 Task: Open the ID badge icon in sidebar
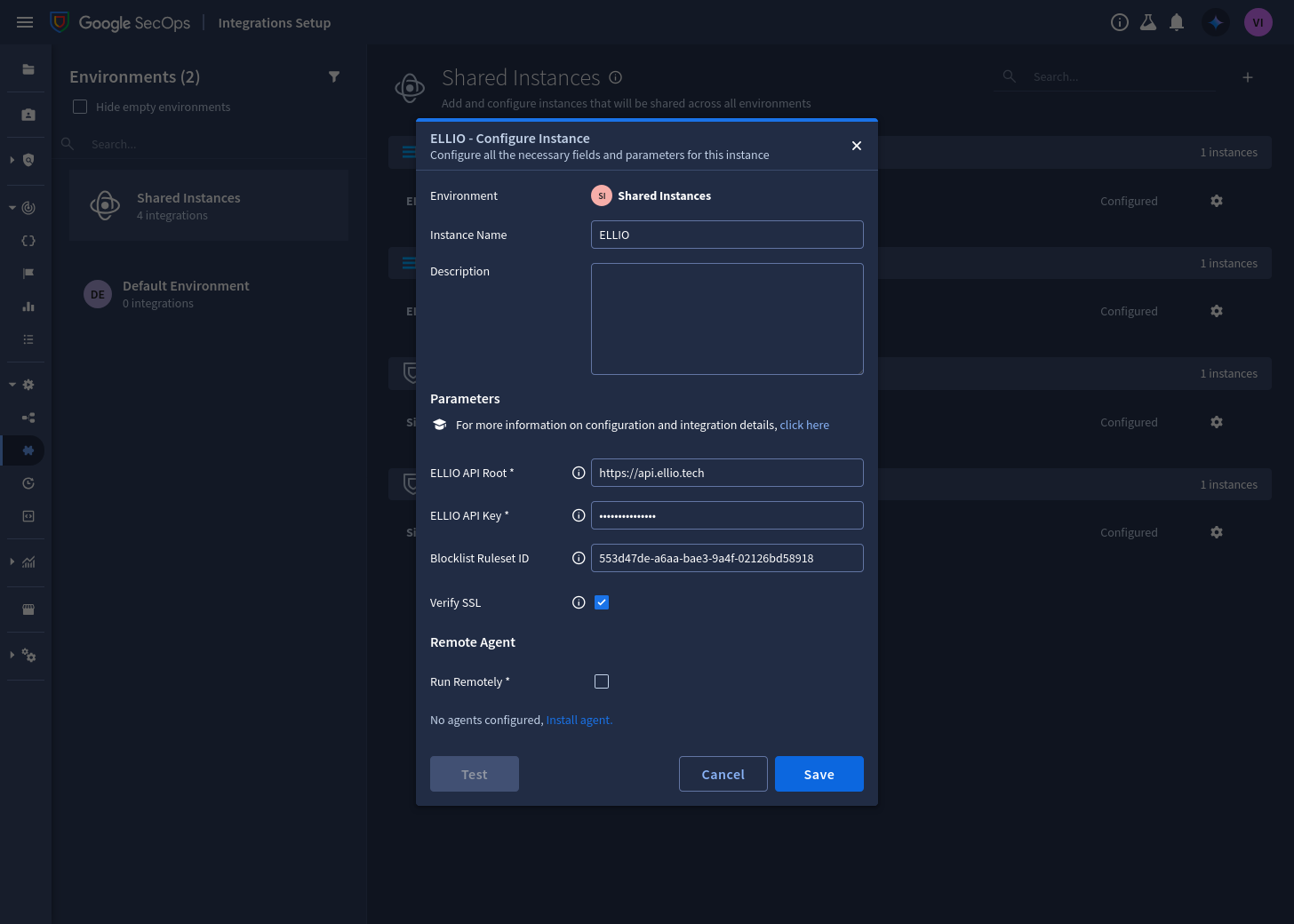point(28,115)
